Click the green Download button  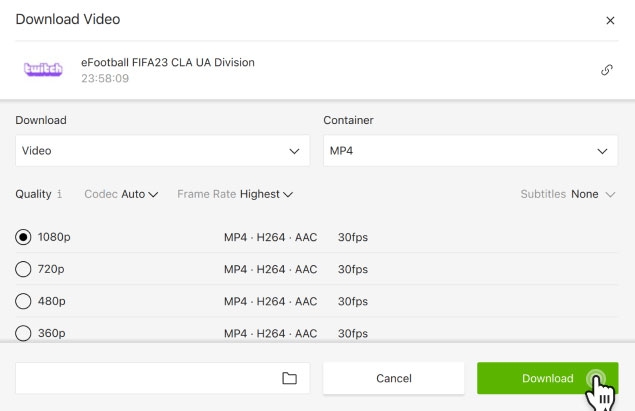548,378
